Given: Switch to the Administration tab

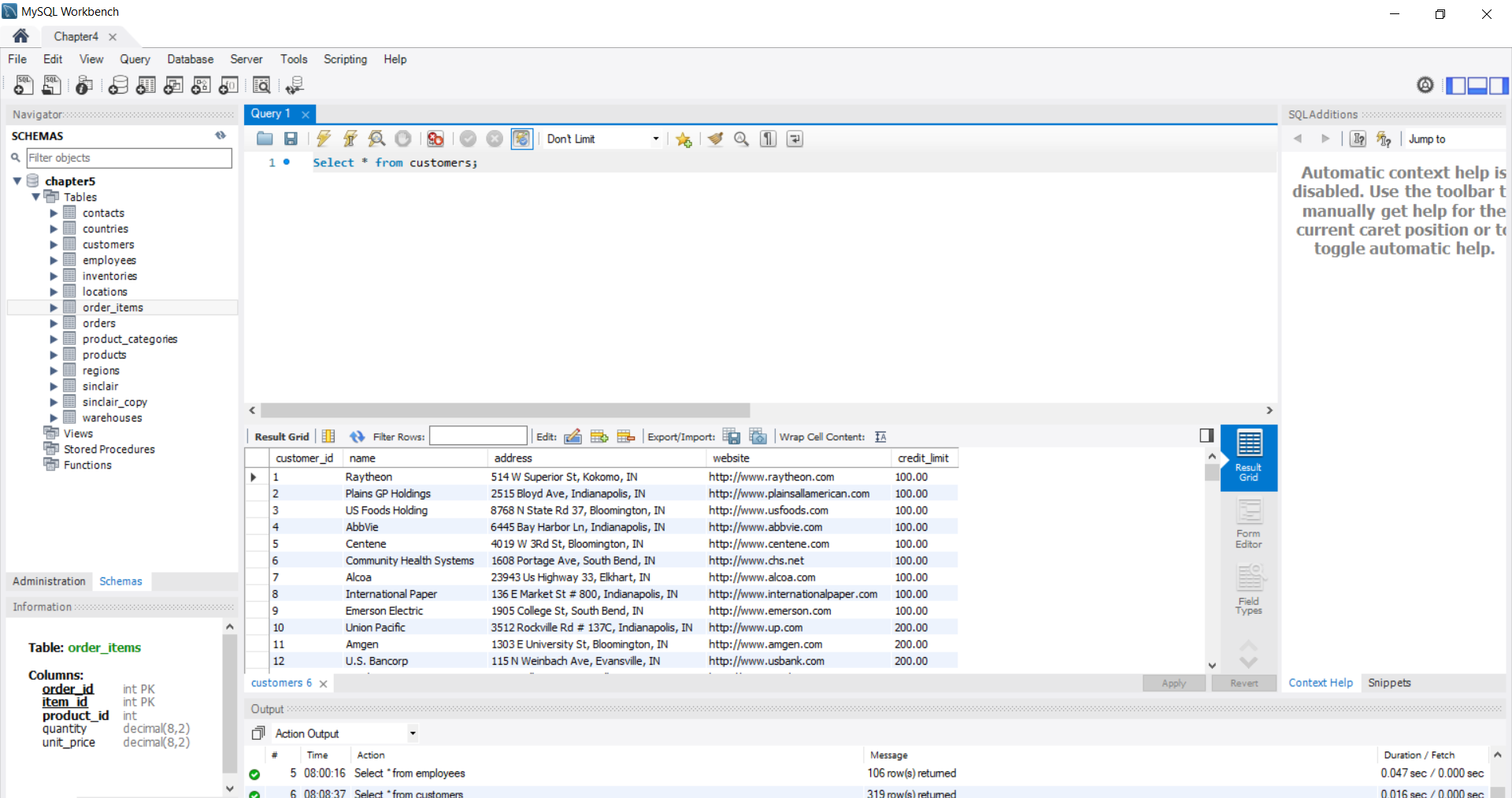Looking at the screenshot, I should (49, 581).
